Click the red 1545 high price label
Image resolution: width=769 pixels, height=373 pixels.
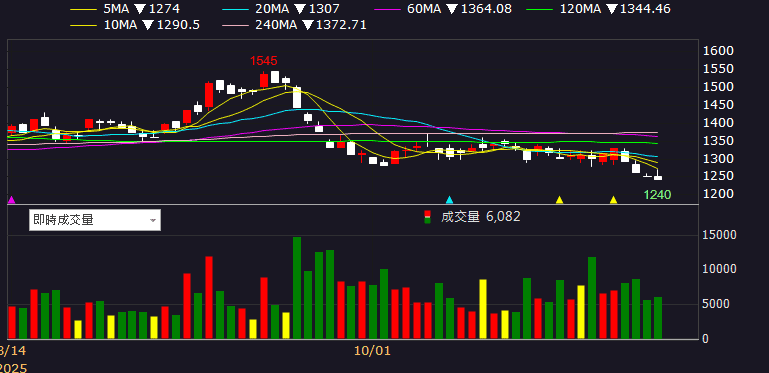pos(263,61)
